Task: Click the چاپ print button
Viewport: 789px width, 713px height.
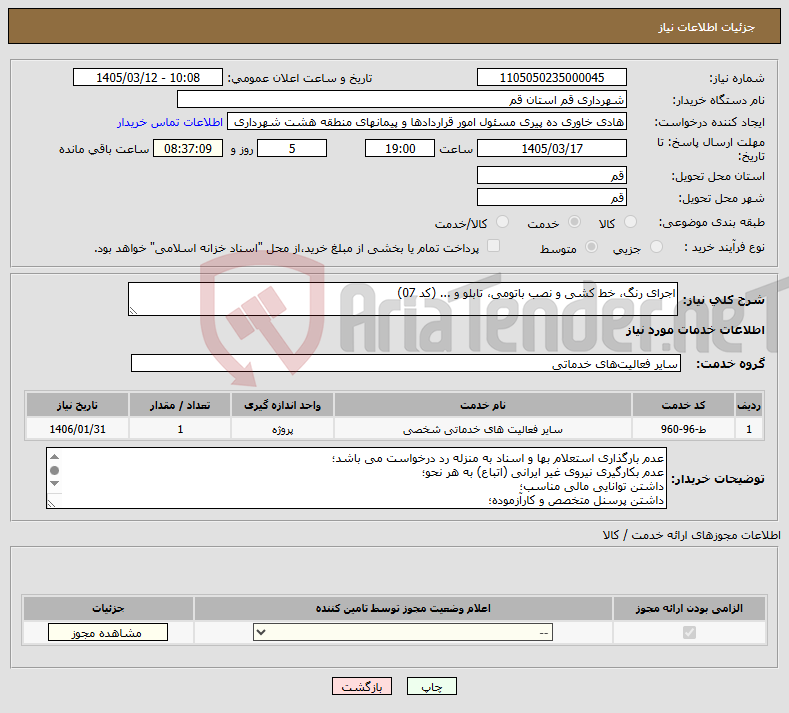Action: pos(432,687)
